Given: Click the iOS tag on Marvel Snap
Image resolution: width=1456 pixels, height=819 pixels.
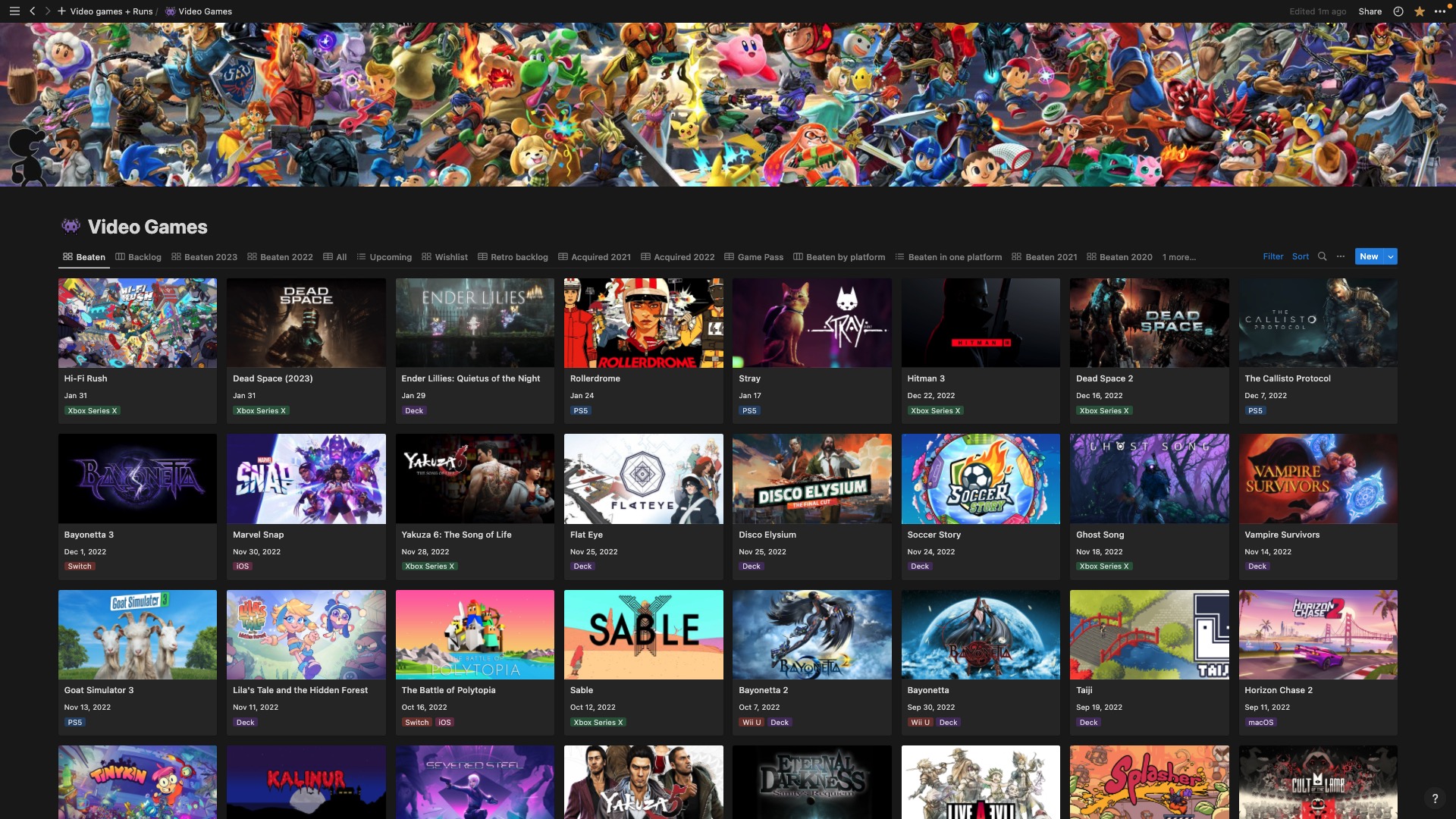Looking at the screenshot, I should pos(243,566).
